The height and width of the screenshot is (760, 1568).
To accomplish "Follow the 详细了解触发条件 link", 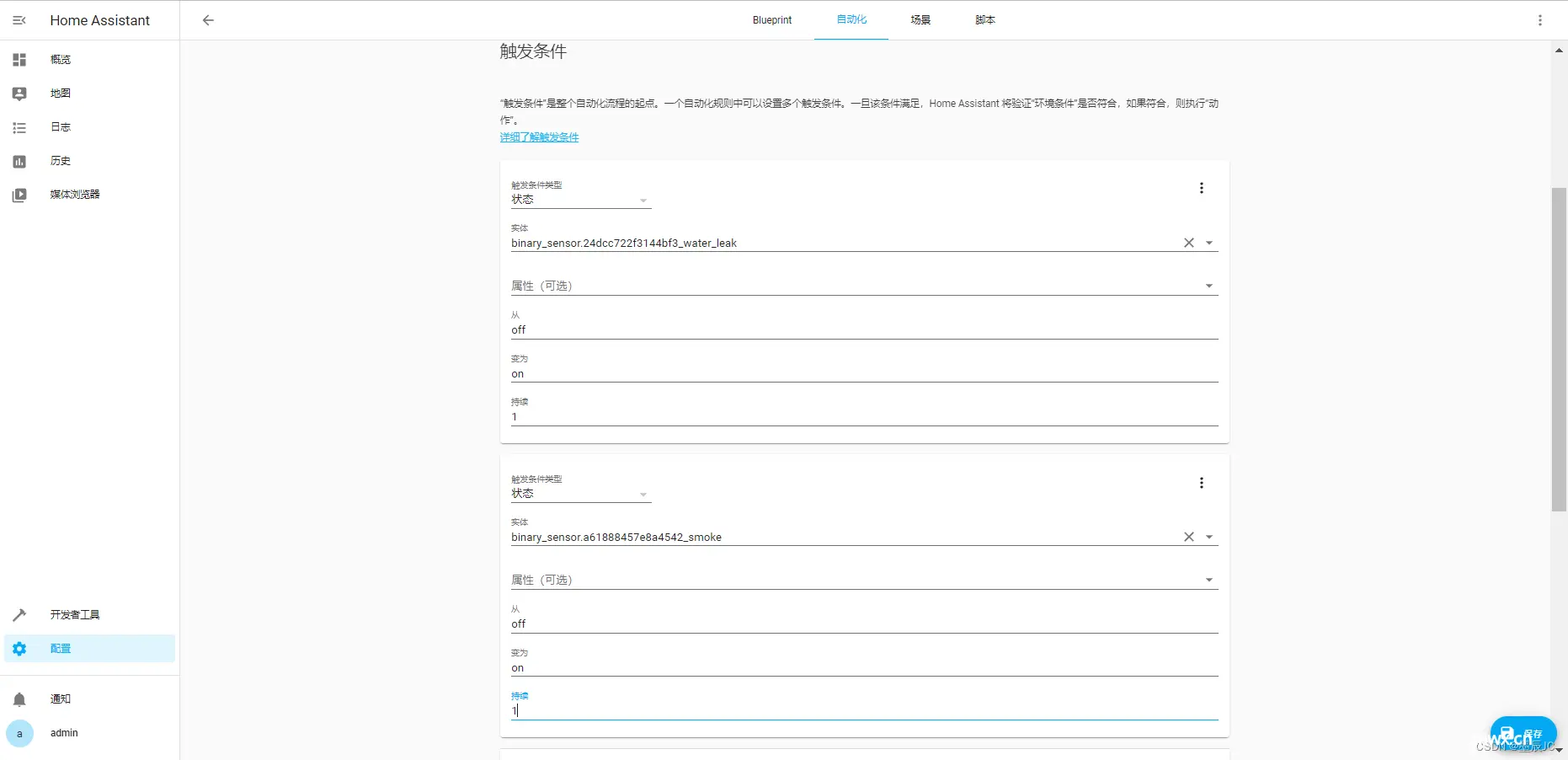I will 539,137.
